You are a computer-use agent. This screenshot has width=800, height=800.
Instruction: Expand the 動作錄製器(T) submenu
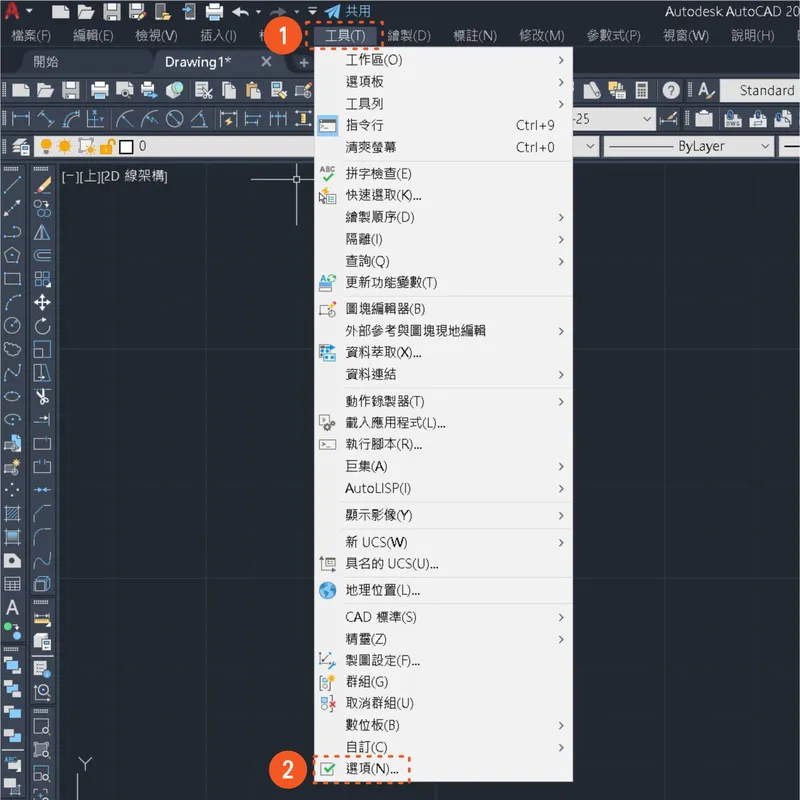[x=443, y=402]
